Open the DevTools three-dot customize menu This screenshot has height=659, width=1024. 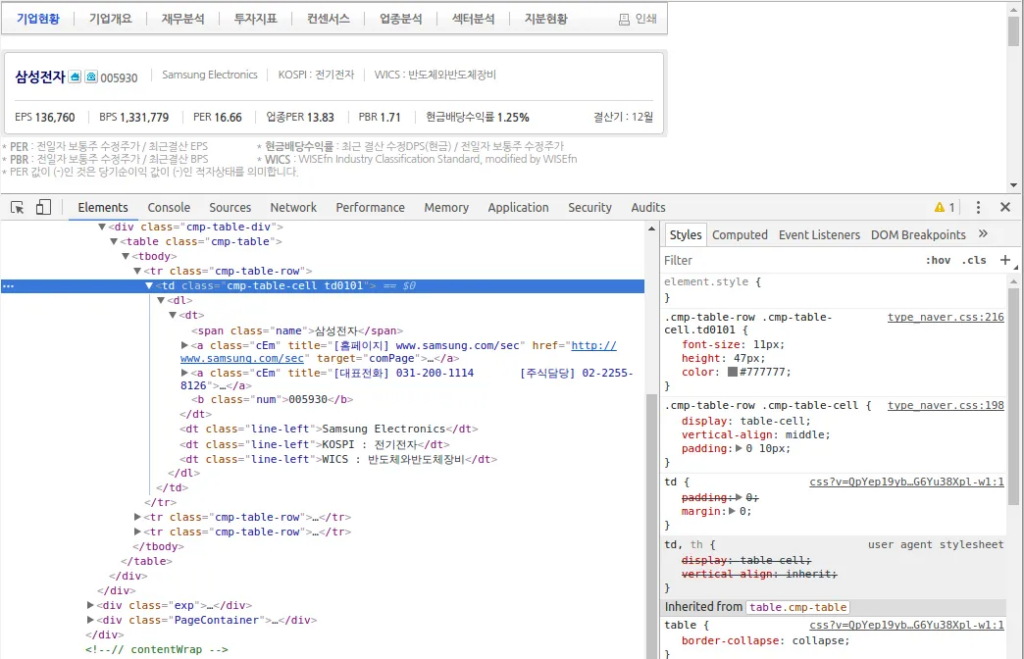click(978, 207)
